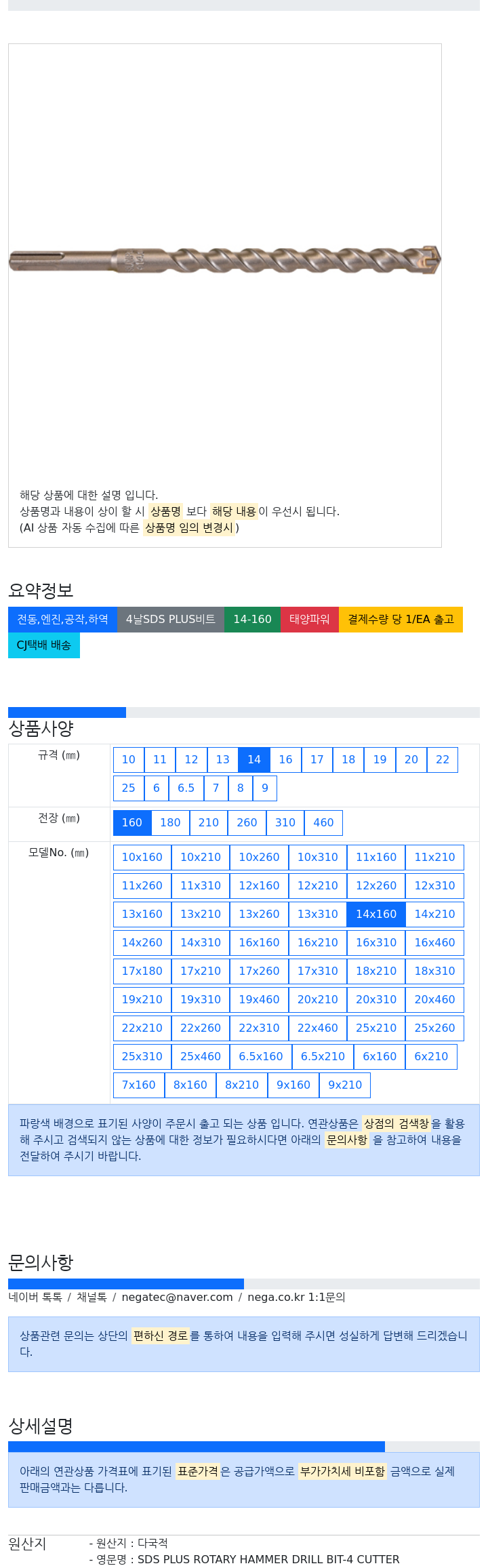488x1568 pixels.
Task: Select the 460 mm total length
Action: 323,823
